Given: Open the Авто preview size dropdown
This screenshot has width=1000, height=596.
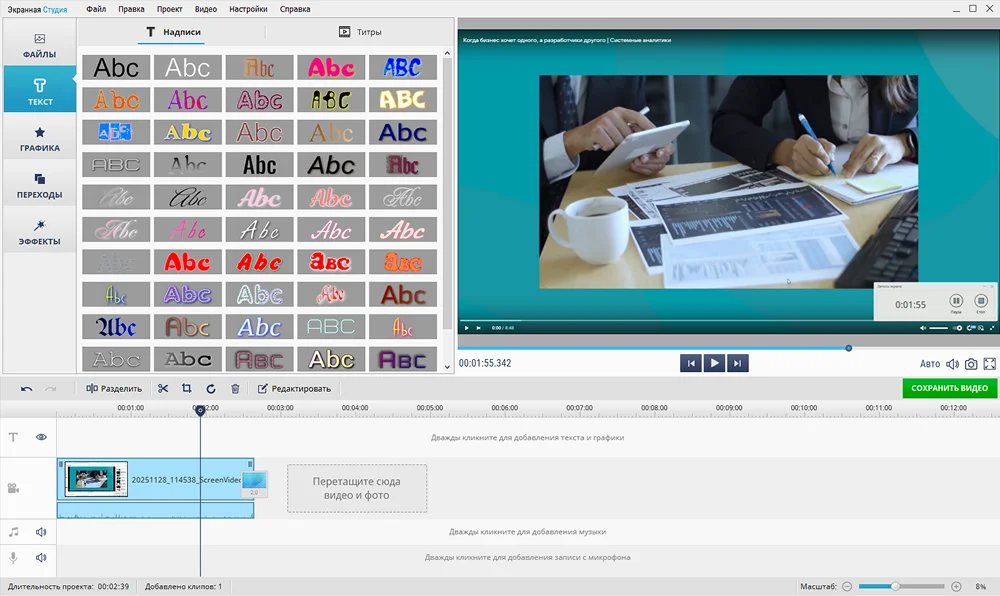Looking at the screenshot, I should (930, 364).
